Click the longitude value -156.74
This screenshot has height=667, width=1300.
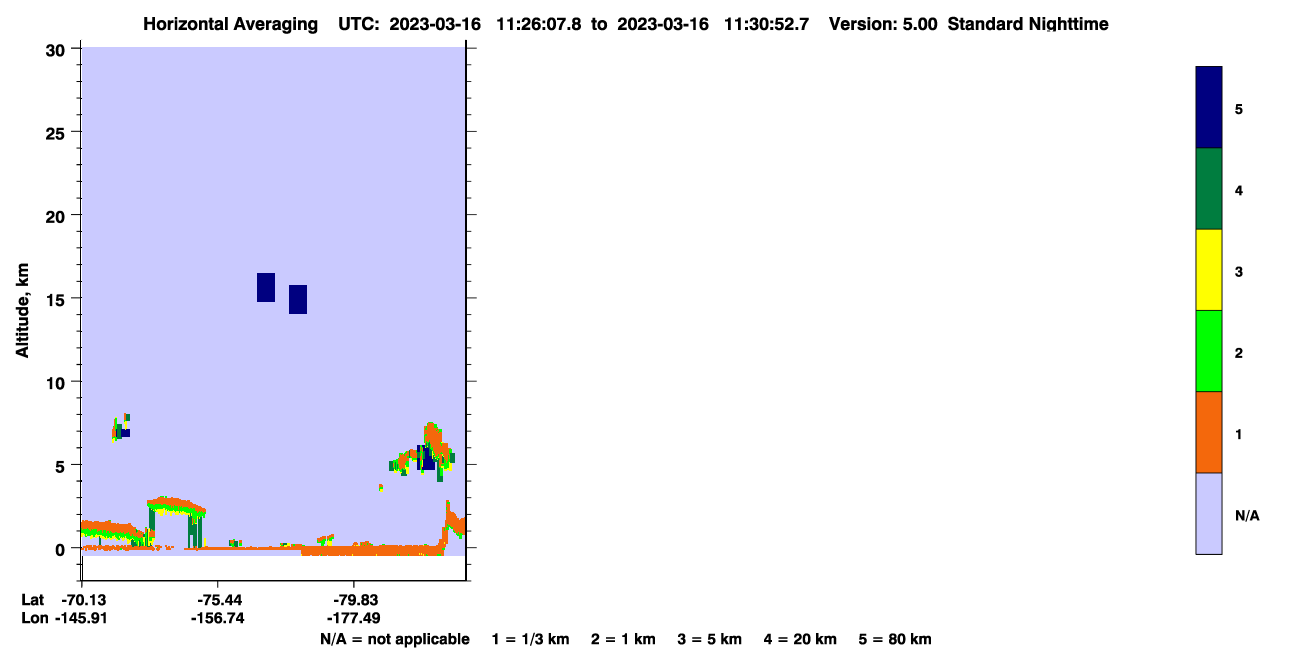coord(217,618)
